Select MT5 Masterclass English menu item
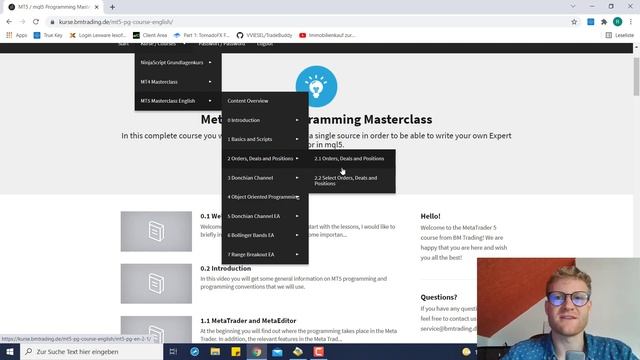 178,101
